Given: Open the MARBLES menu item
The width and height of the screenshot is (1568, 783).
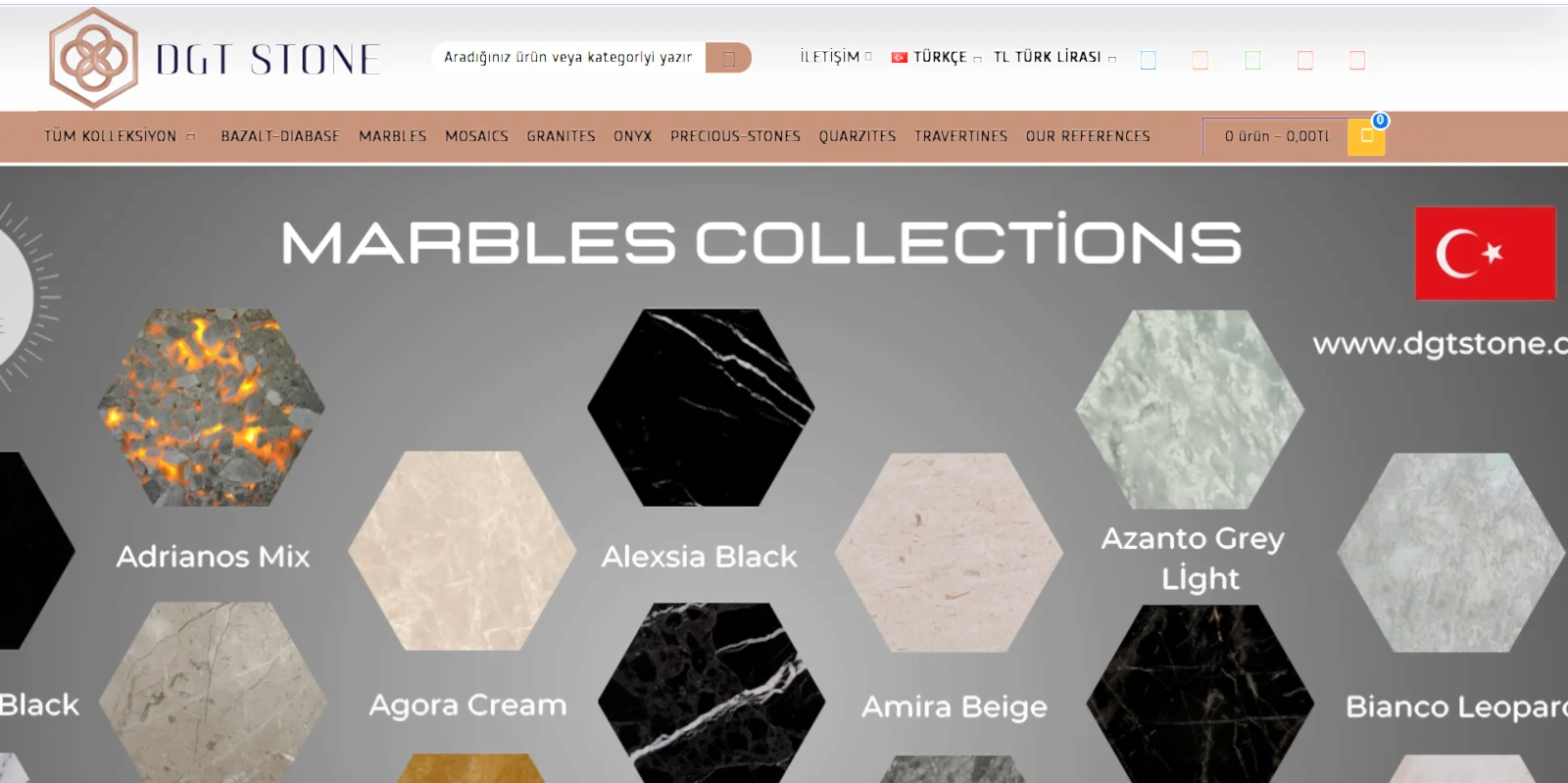Looking at the screenshot, I should (x=393, y=136).
